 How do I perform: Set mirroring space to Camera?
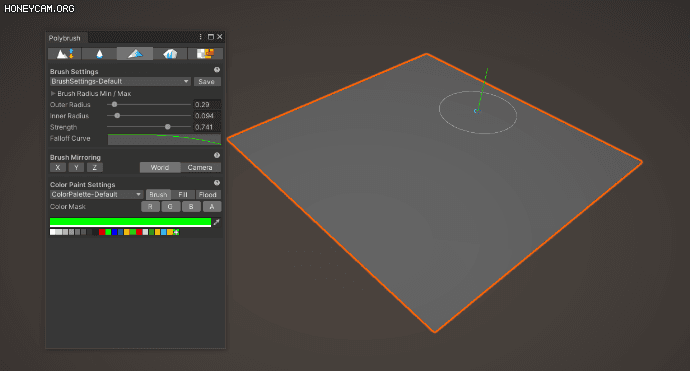pyautogui.click(x=200, y=168)
